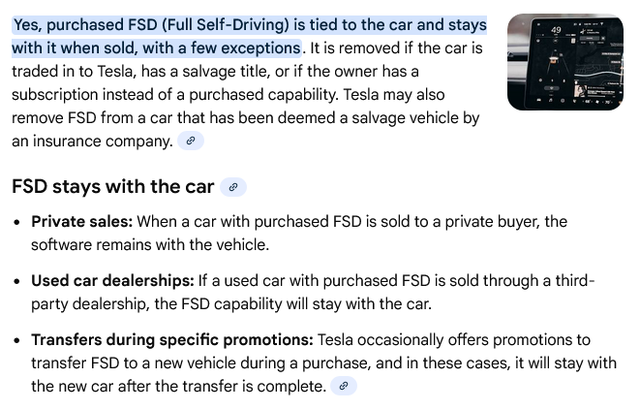The height and width of the screenshot is (410, 640).
Task: Click the bullet dot before "Used car dealerships"
Action: (x=17, y=281)
